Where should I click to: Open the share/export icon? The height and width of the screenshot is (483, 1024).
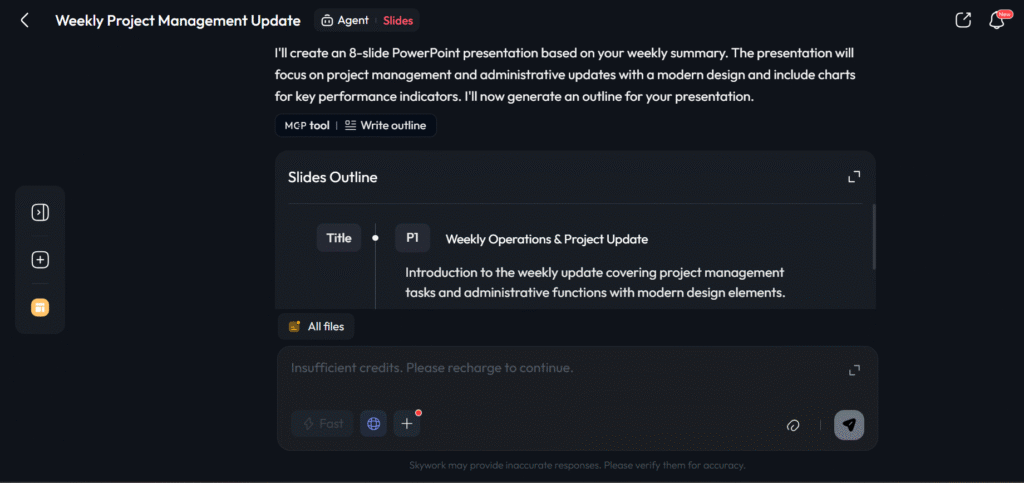click(963, 20)
